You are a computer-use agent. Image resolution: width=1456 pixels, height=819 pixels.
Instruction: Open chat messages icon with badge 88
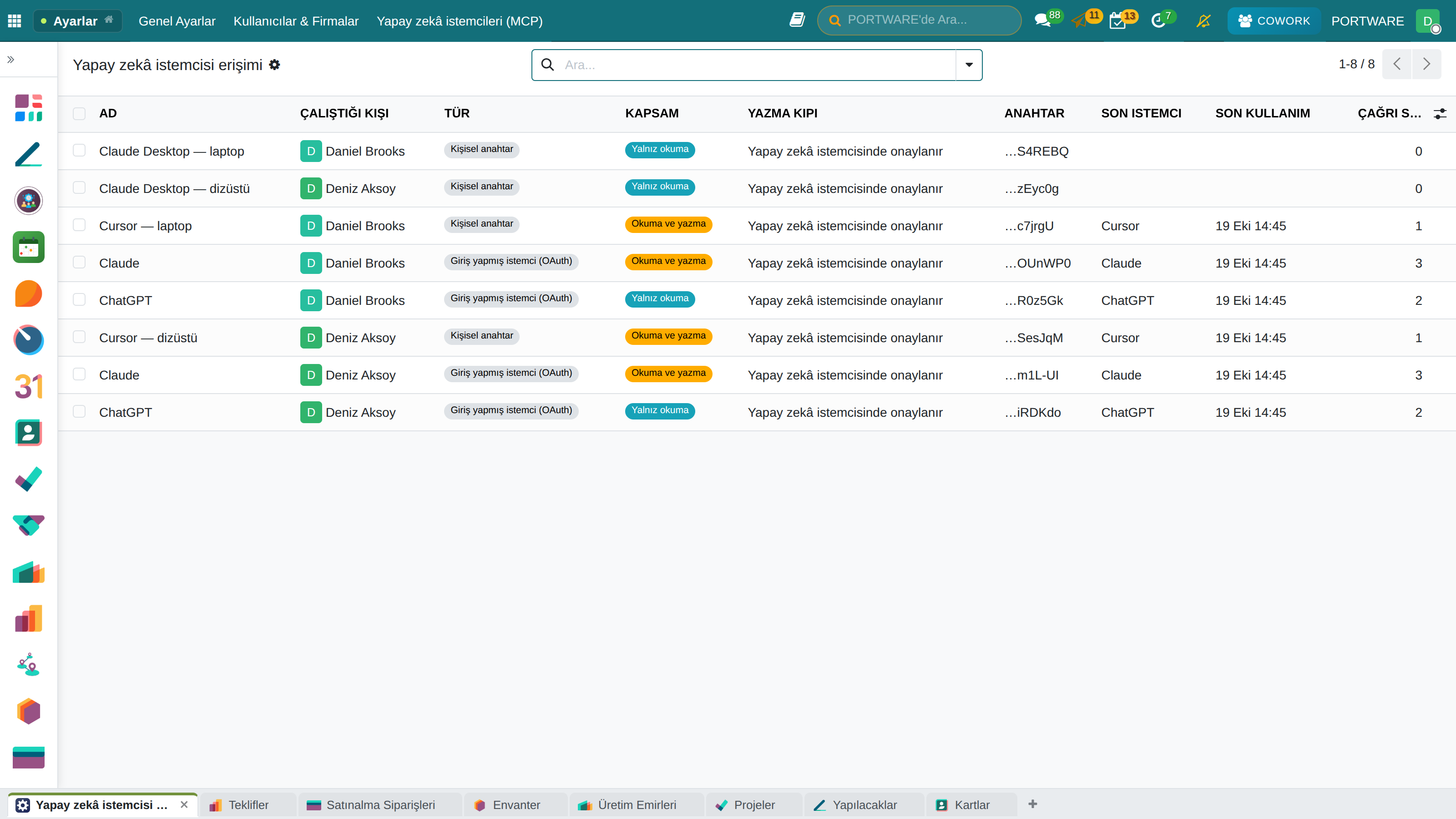coord(1043,20)
